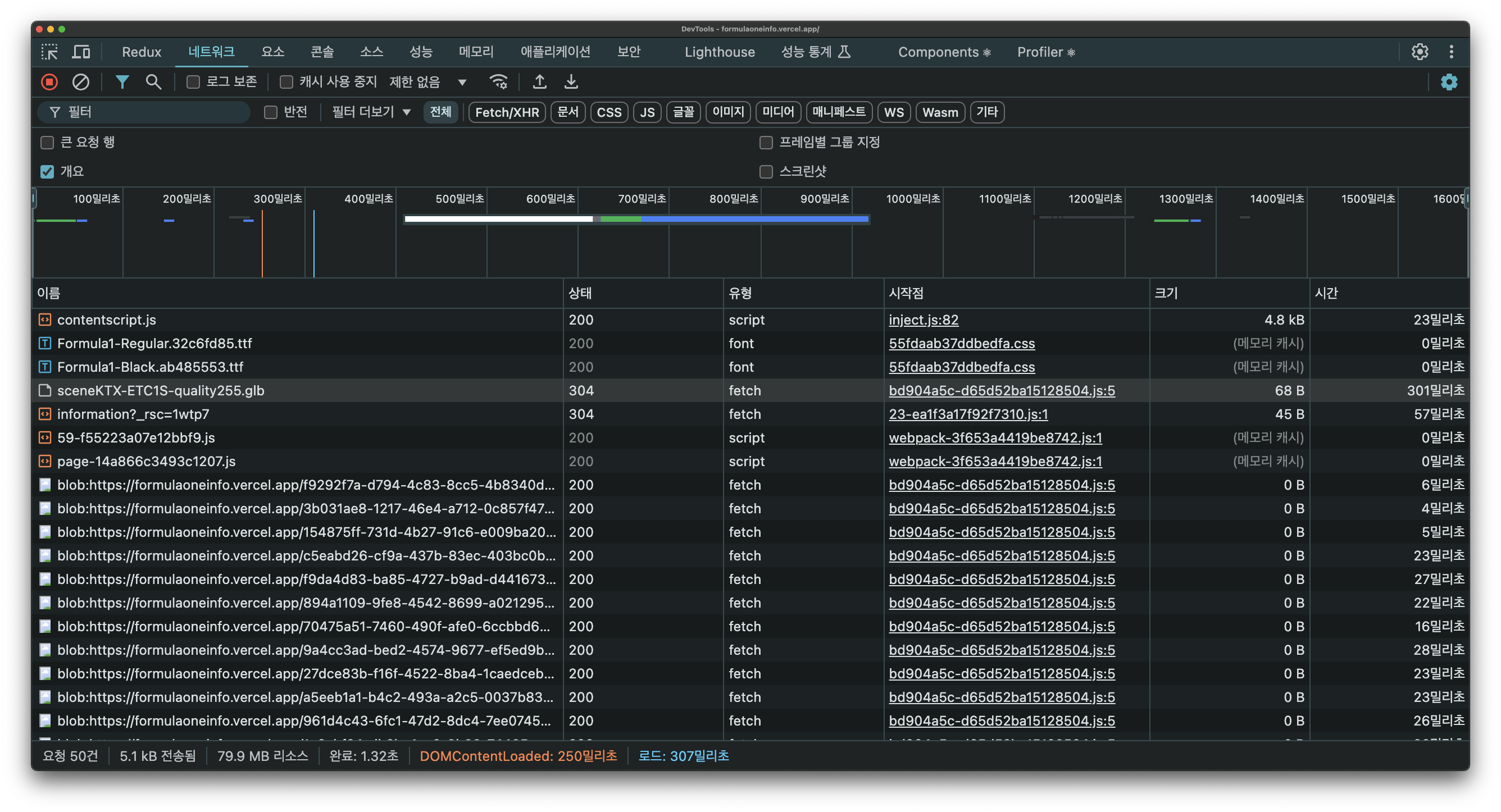The width and height of the screenshot is (1501, 812).
Task: Open network search magnifier
Action: tap(153, 82)
